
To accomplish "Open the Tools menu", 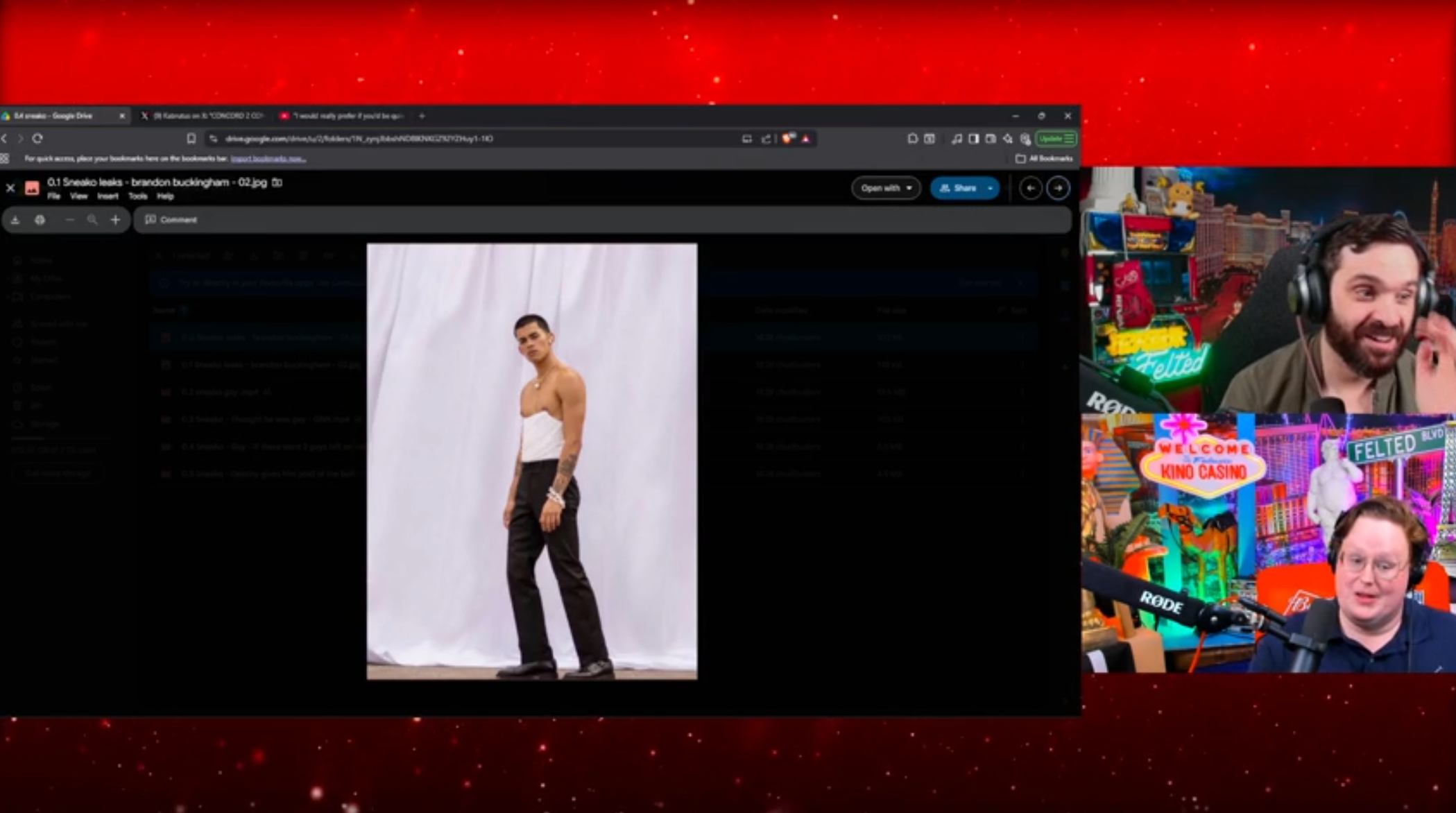I will click(137, 196).
